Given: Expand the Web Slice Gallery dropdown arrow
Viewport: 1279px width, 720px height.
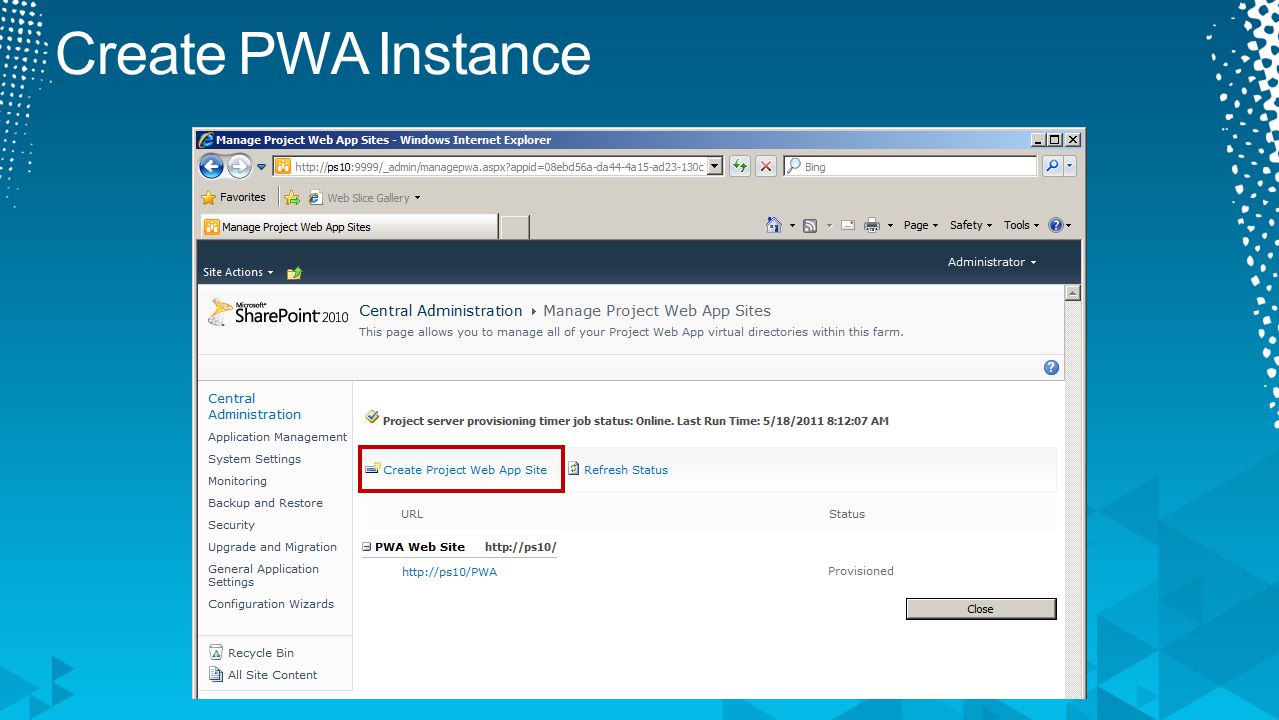Looking at the screenshot, I should (417, 198).
